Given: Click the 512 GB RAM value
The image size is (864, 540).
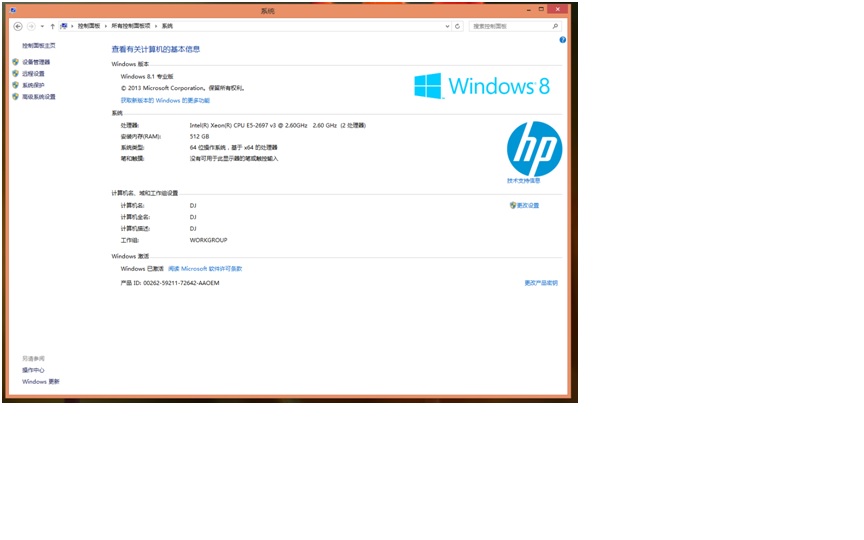Looking at the screenshot, I should 199,137.
